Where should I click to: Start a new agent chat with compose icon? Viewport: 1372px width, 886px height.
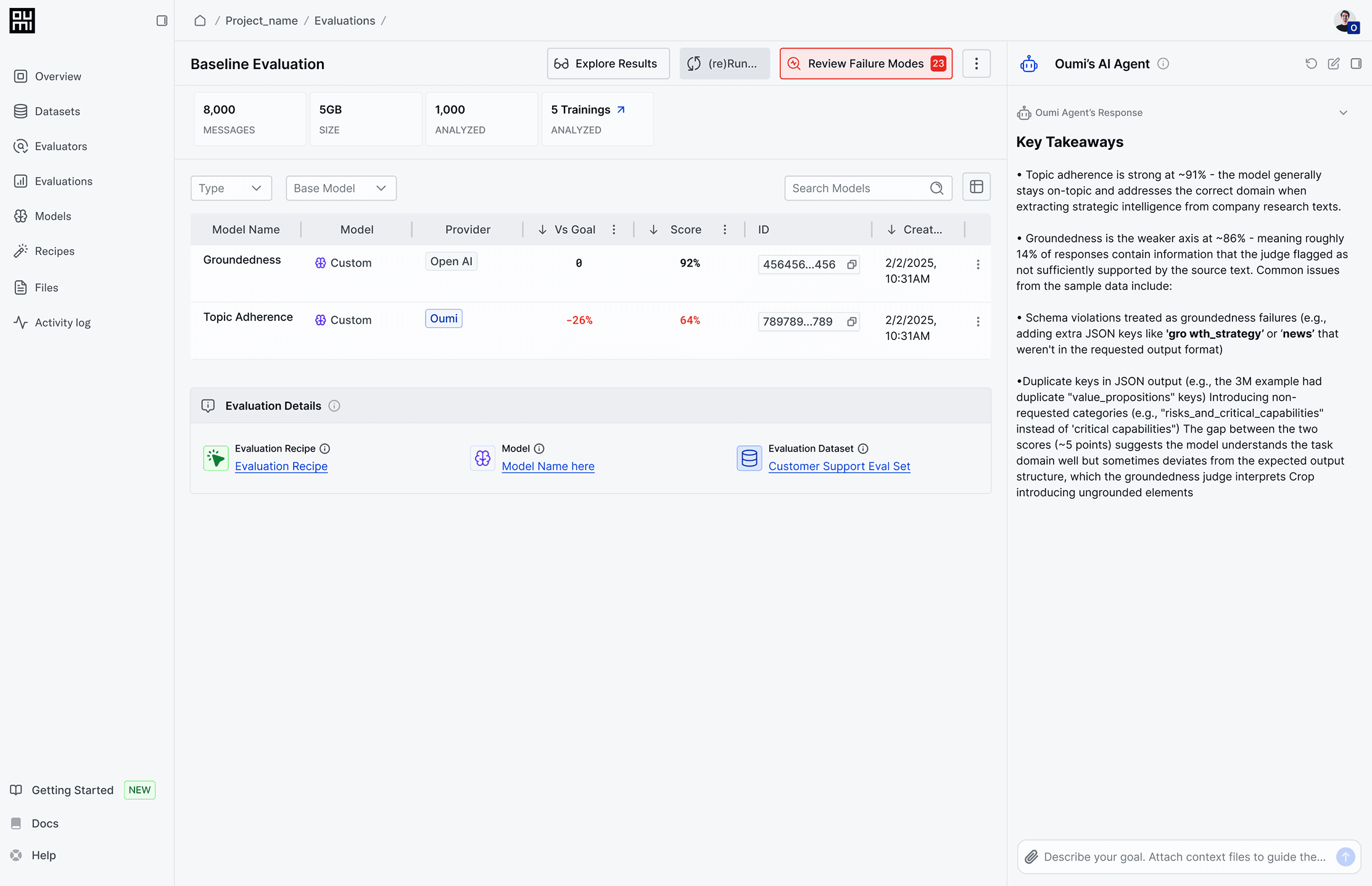(x=1334, y=64)
